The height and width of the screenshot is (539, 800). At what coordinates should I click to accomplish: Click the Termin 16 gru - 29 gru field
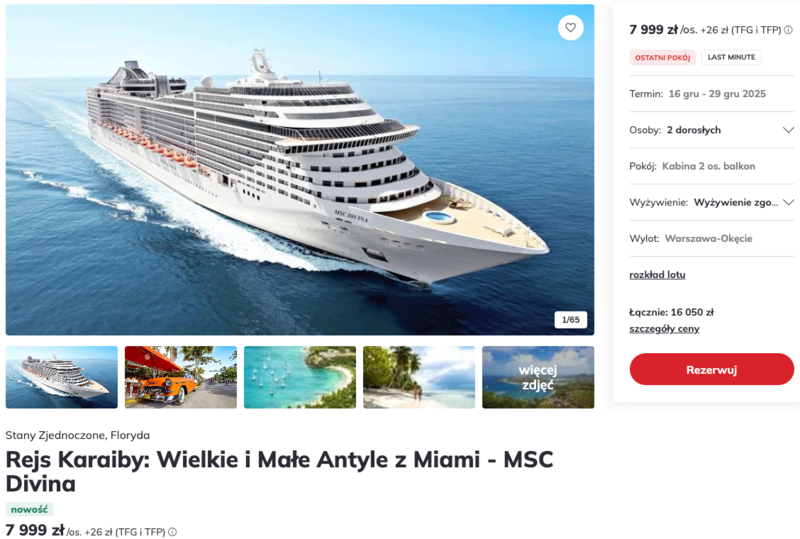pyautogui.click(x=712, y=94)
